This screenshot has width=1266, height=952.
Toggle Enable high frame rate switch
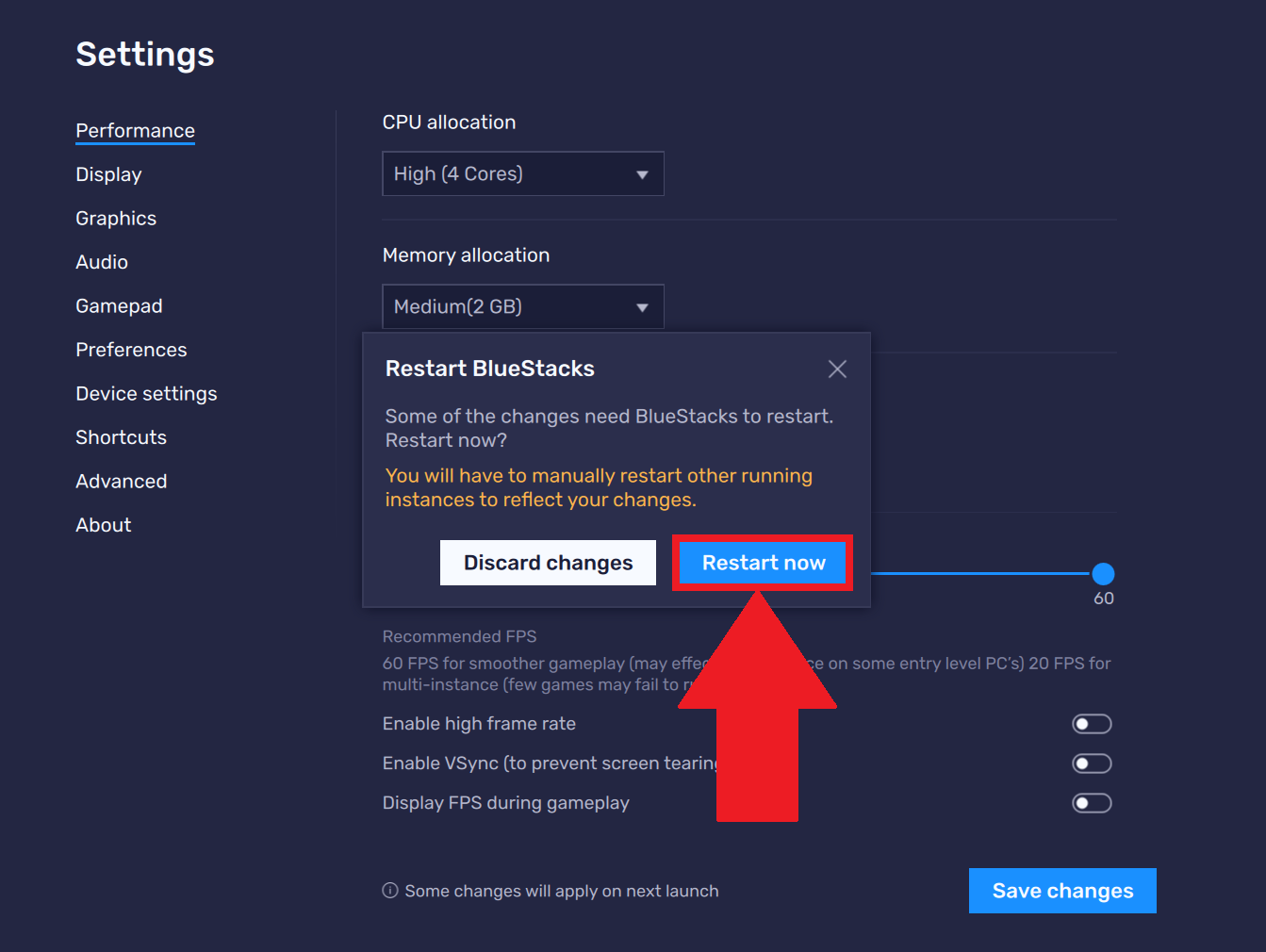pos(1092,724)
